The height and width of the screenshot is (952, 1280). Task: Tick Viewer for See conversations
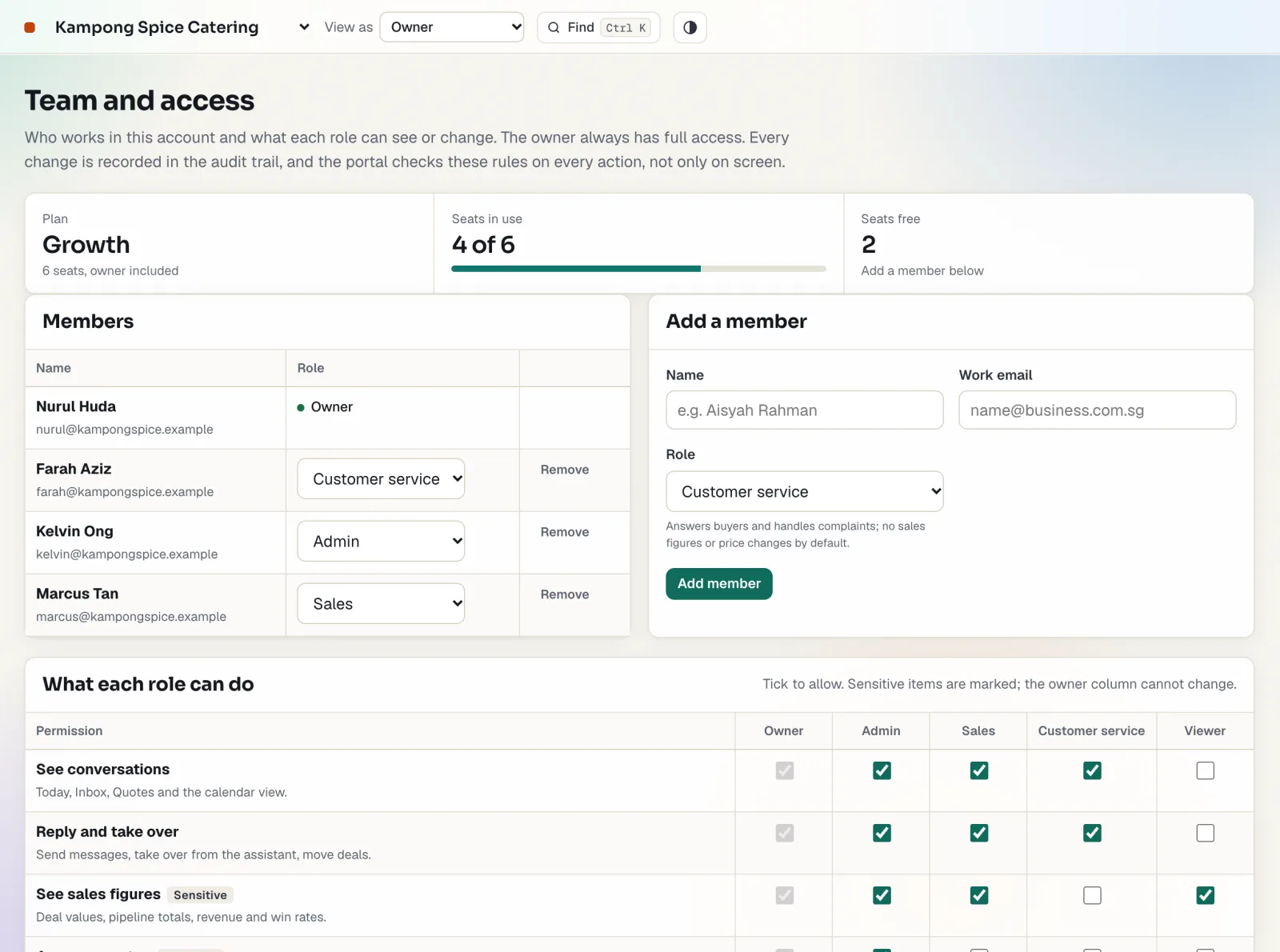pos(1205,770)
